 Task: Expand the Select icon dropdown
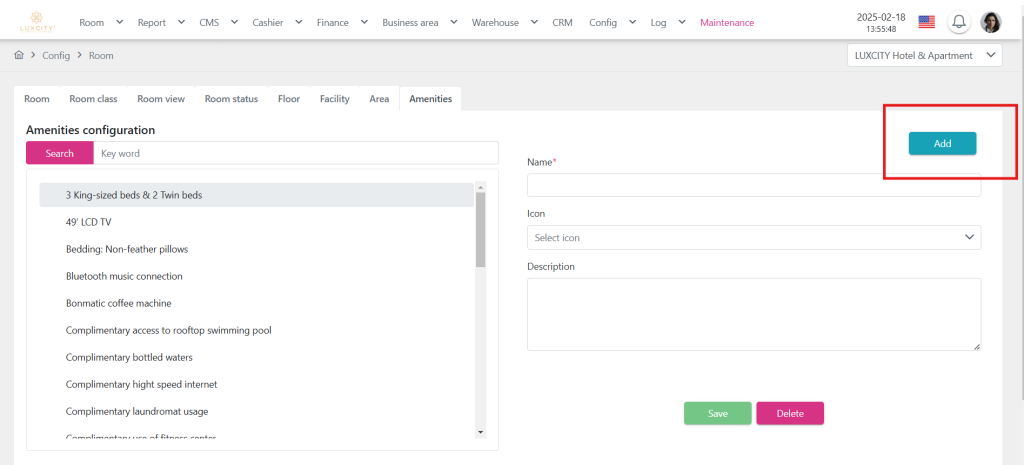(x=753, y=237)
